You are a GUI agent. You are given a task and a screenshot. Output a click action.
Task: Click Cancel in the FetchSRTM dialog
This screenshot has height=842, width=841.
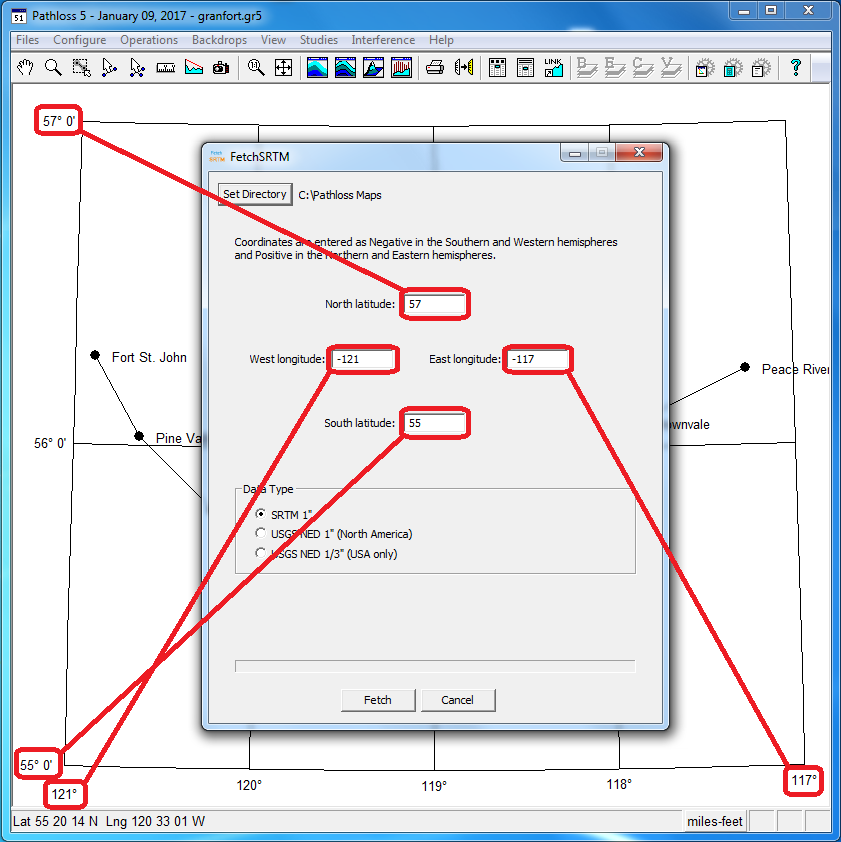point(458,700)
